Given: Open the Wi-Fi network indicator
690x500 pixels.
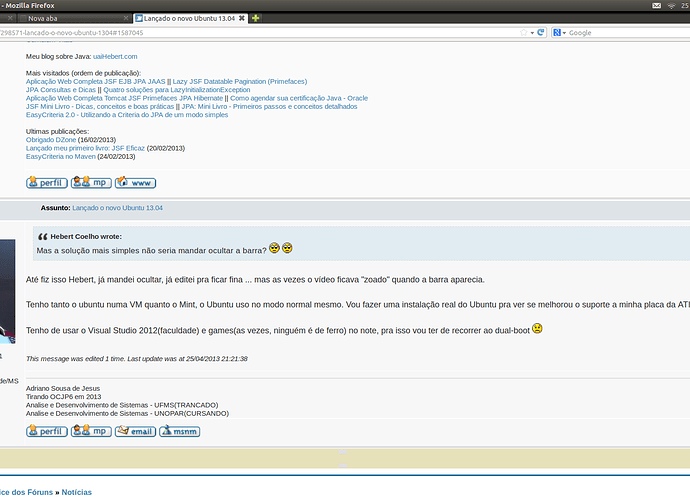Looking at the screenshot, I should point(671,6).
